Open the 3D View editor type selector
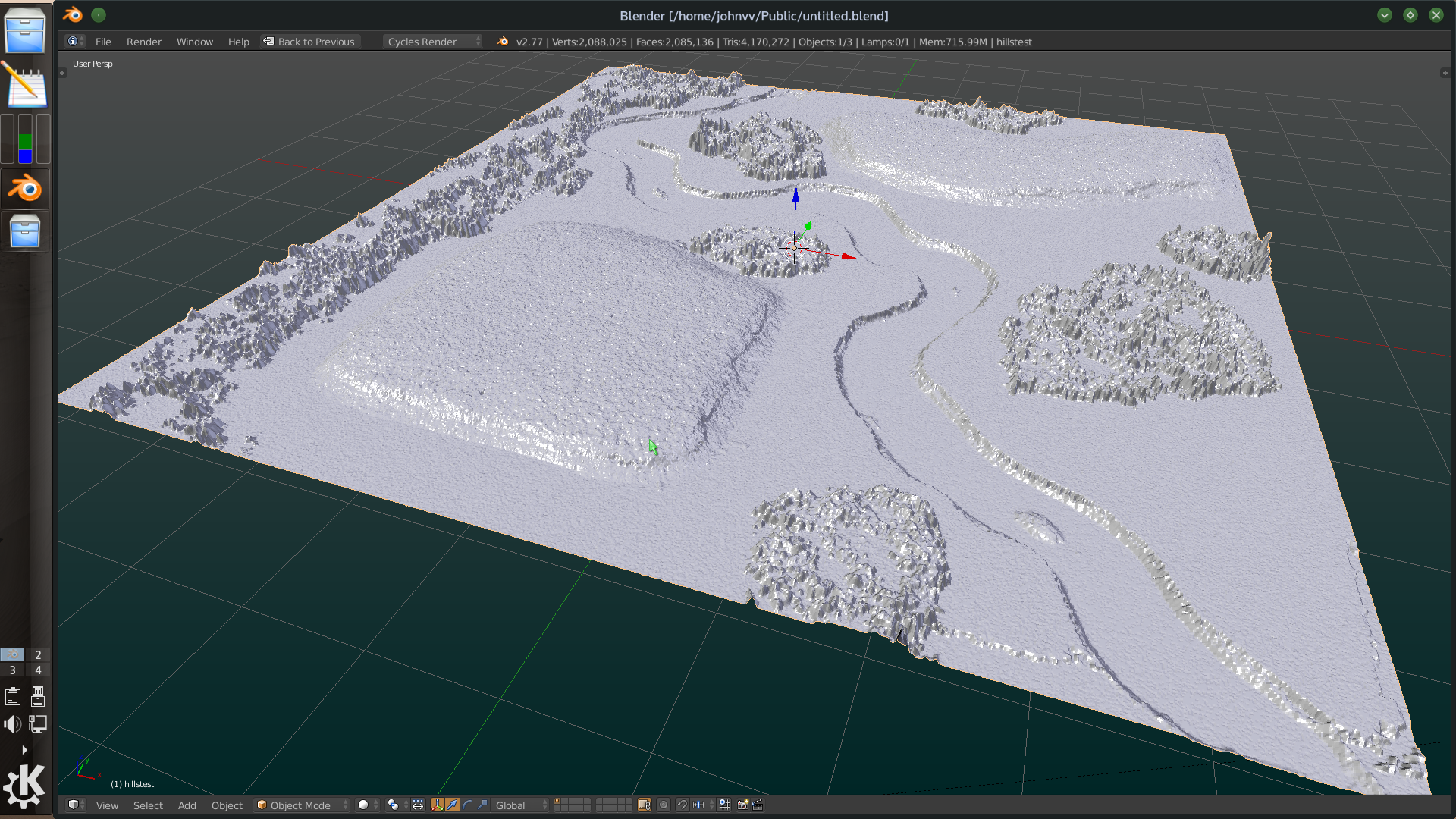 coord(75,805)
